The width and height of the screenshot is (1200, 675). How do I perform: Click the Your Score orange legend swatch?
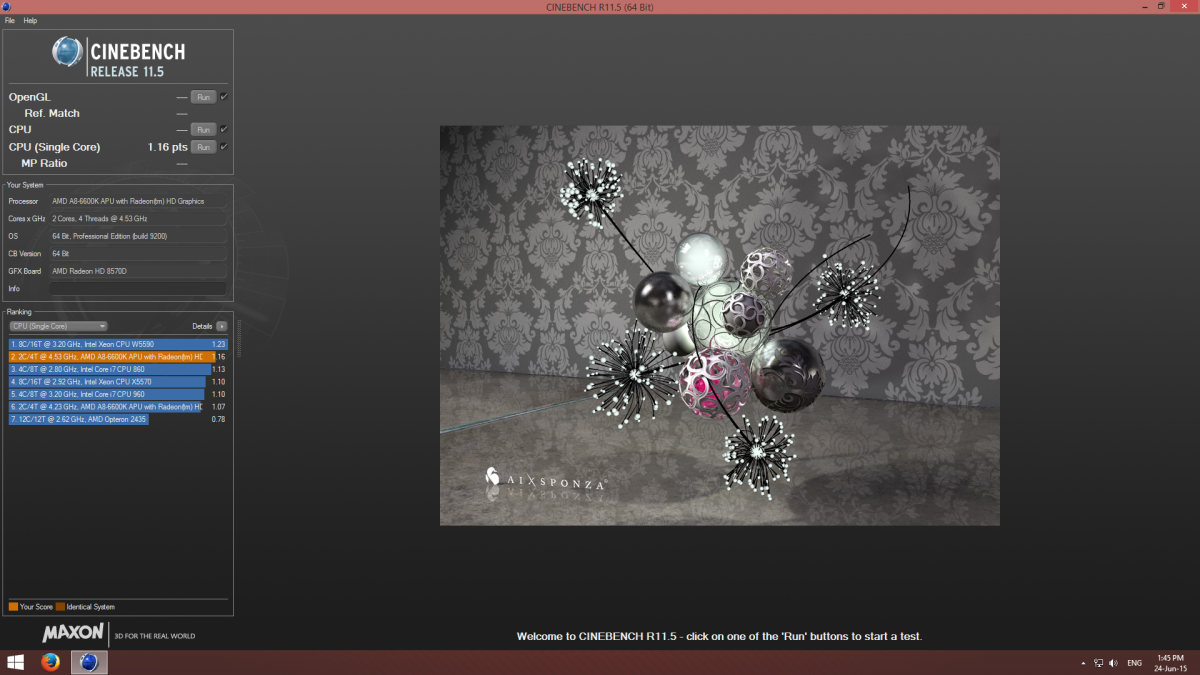(13, 607)
